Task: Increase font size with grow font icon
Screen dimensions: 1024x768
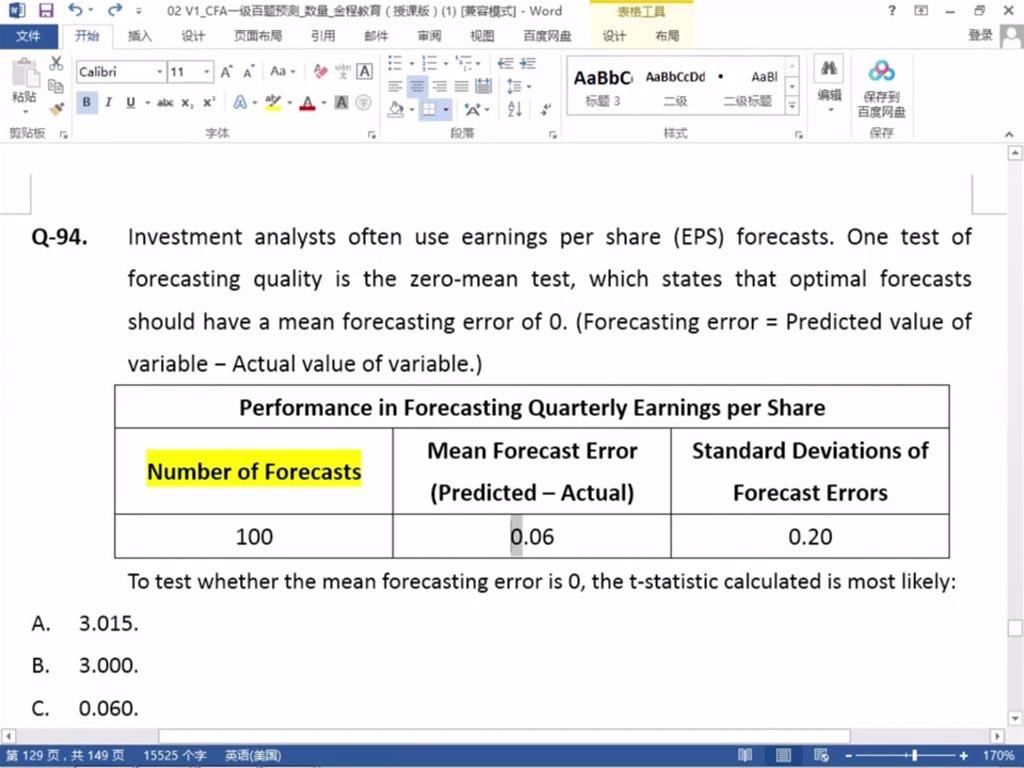Action: coord(227,72)
